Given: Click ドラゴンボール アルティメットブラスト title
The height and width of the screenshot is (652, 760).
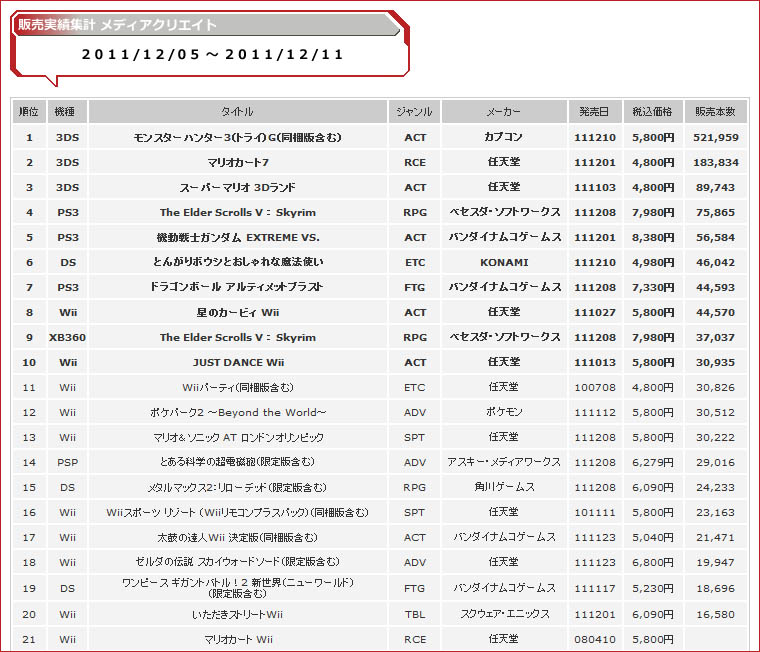Looking at the screenshot, I should click(237, 287).
